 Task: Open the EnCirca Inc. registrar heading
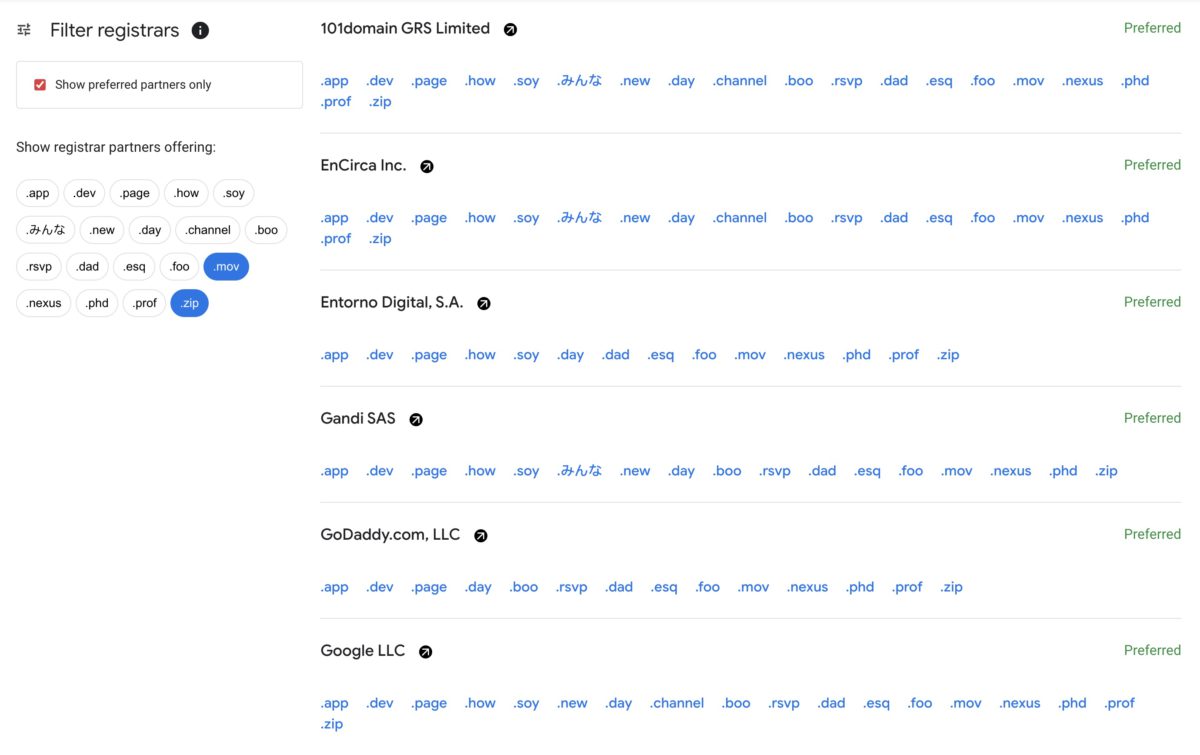[363, 165]
